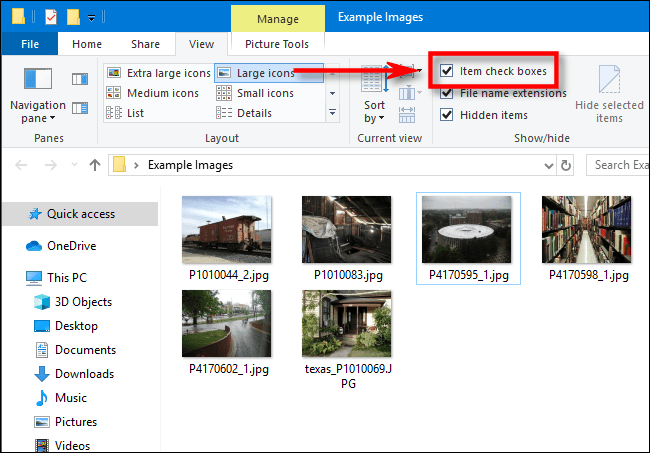The height and width of the screenshot is (453, 650).
Task: Click the Up arrow navigation button
Action: 95,164
